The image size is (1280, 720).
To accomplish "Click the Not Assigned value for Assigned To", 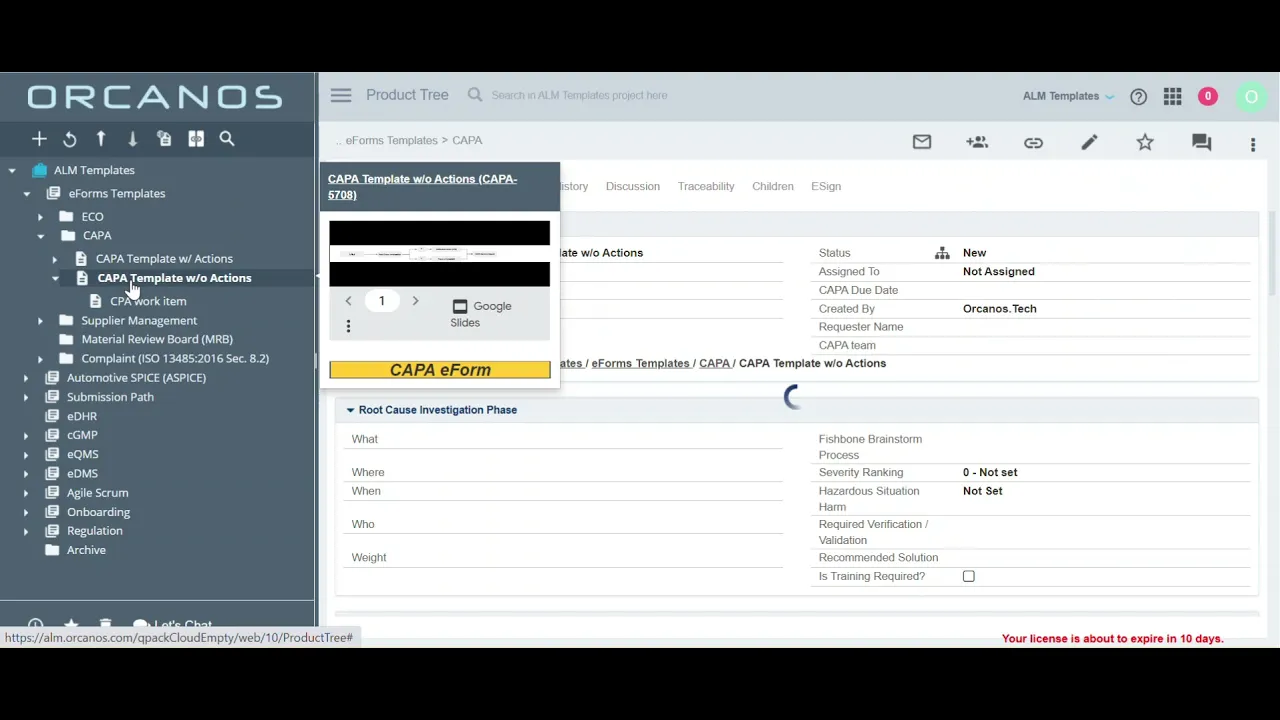I will (x=998, y=271).
